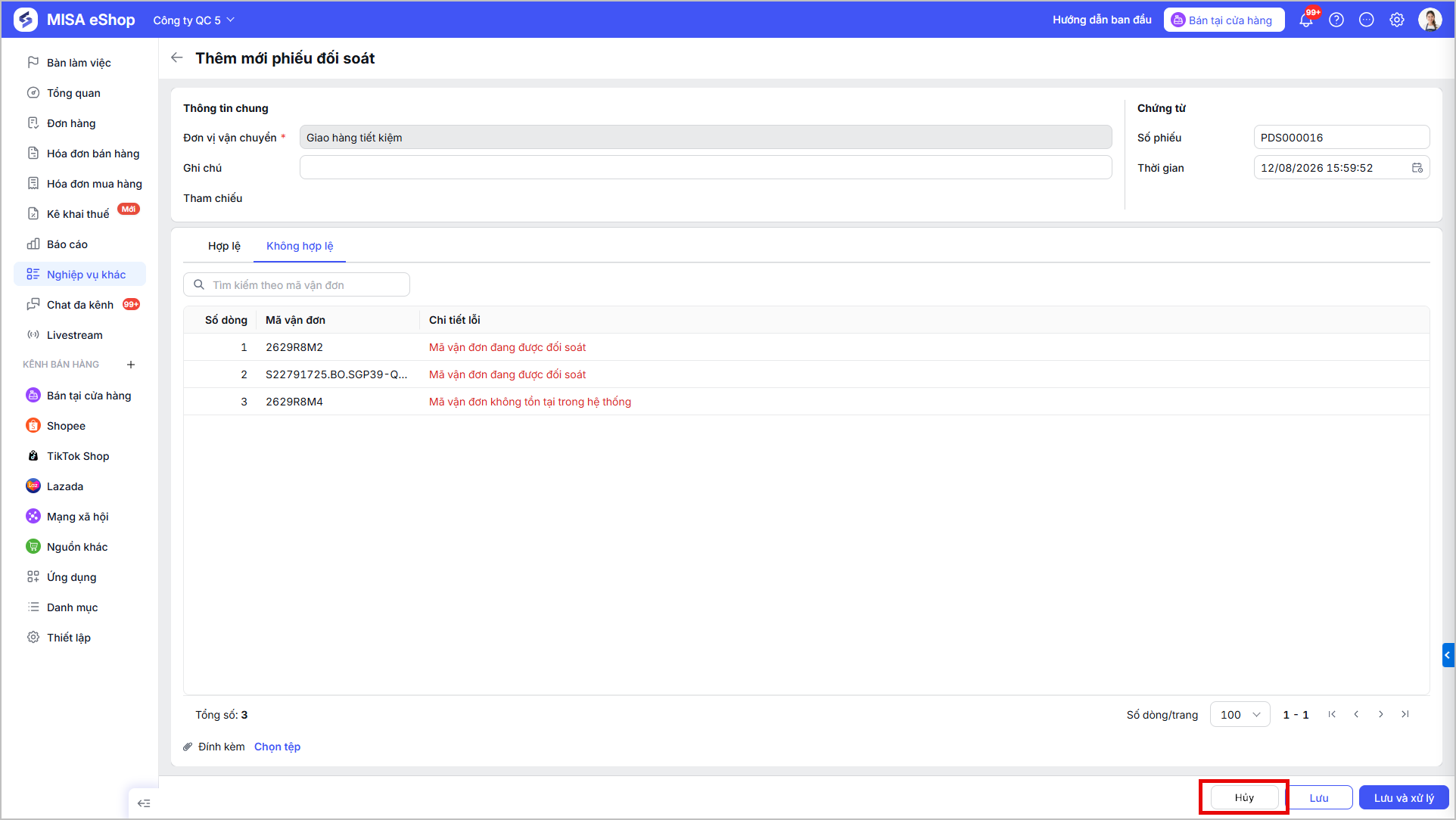The height and width of the screenshot is (820, 1456).
Task: Expand the blue side panel handle
Action: pos(1448,655)
